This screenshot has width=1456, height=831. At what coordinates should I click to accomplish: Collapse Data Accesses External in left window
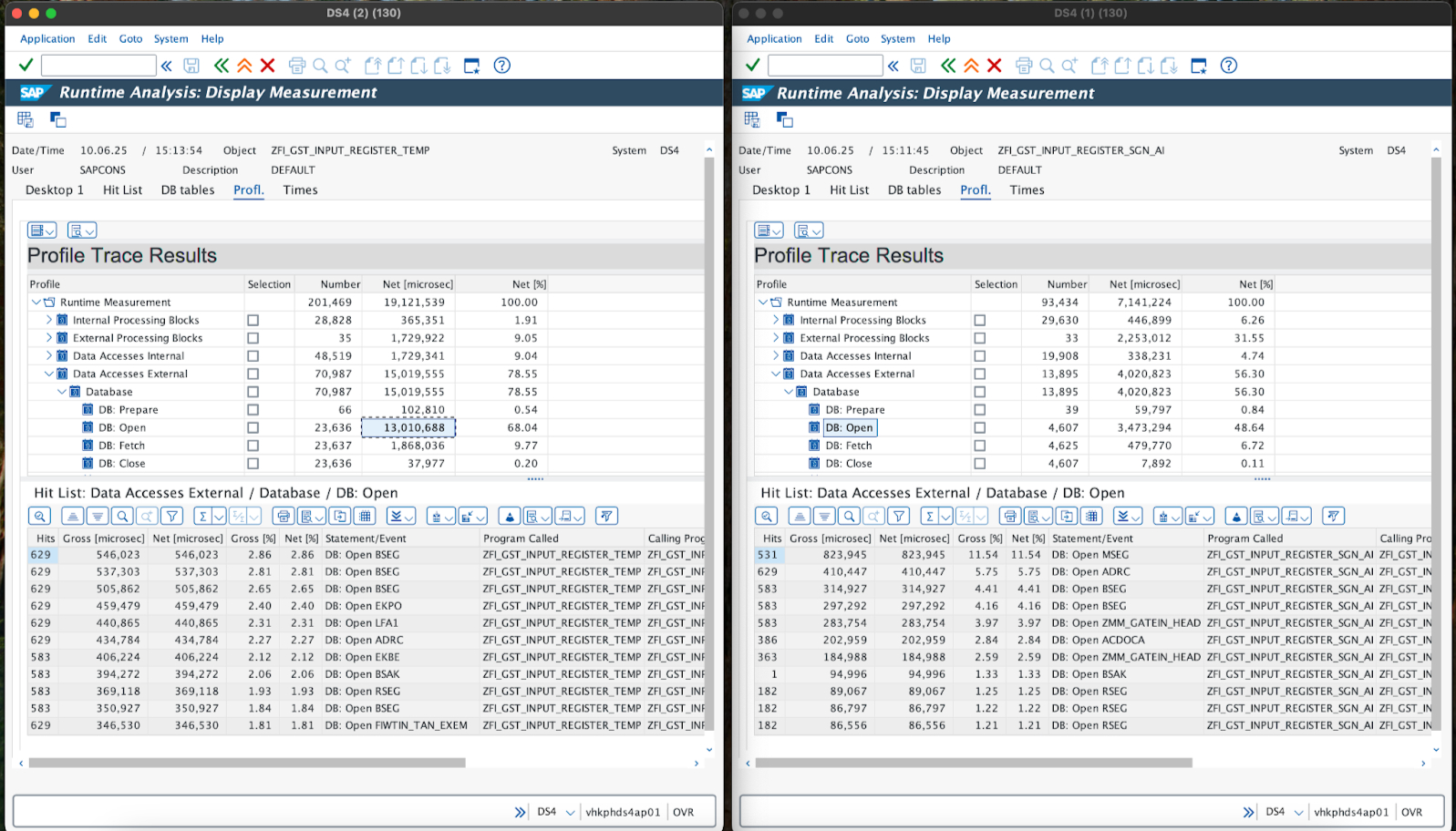(49, 374)
